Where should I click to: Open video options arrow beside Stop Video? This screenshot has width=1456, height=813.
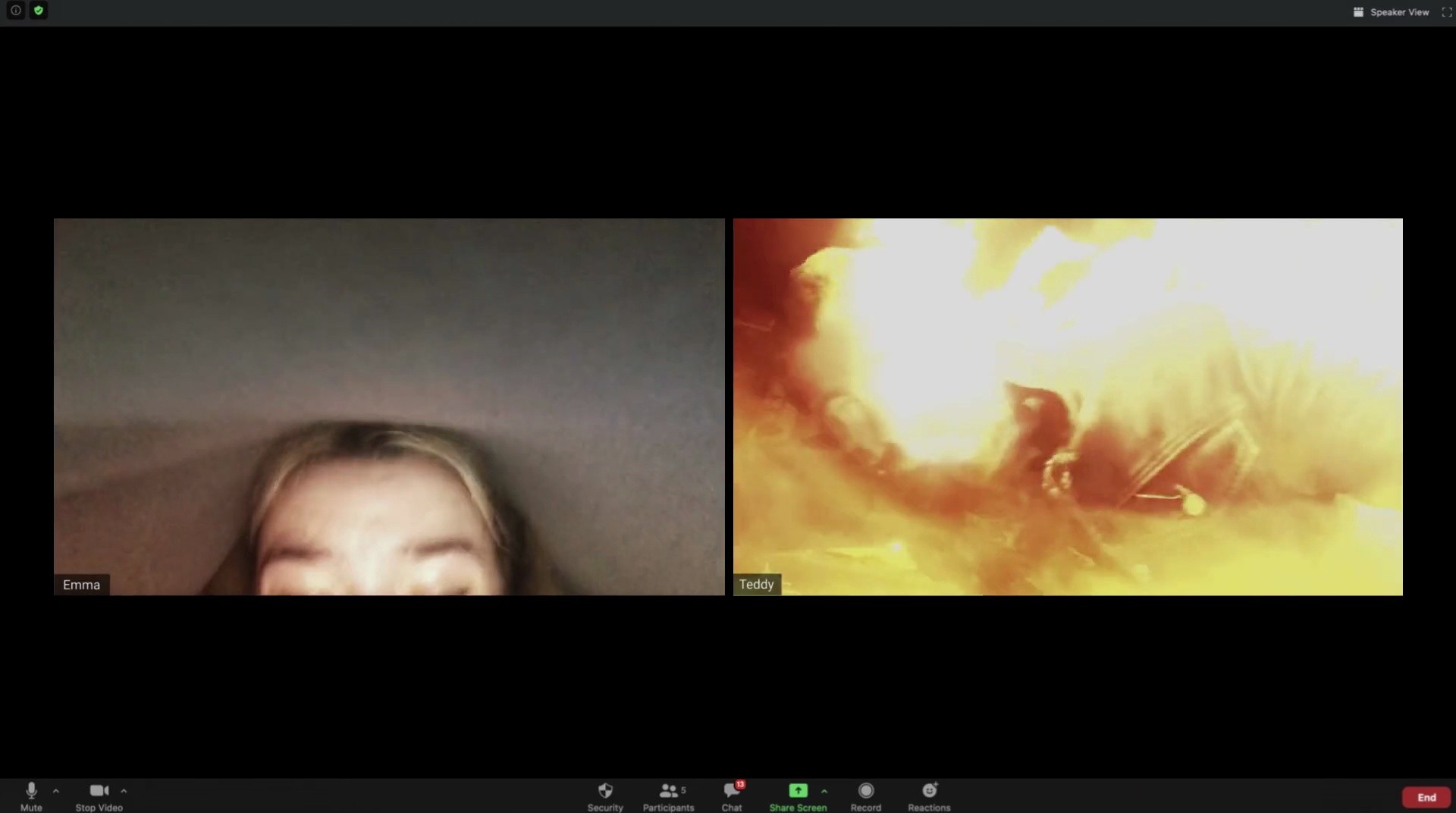pyautogui.click(x=124, y=791)
